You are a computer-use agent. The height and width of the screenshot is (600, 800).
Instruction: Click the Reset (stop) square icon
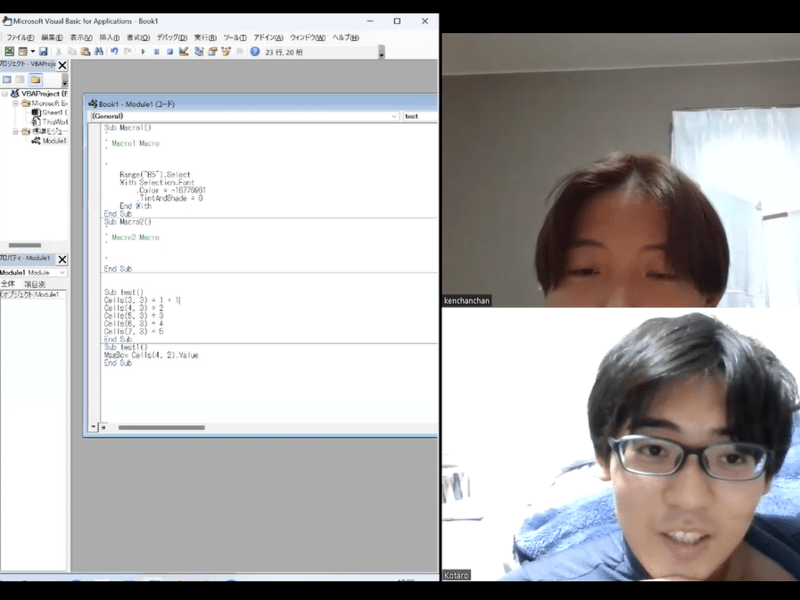click(170, 51)
